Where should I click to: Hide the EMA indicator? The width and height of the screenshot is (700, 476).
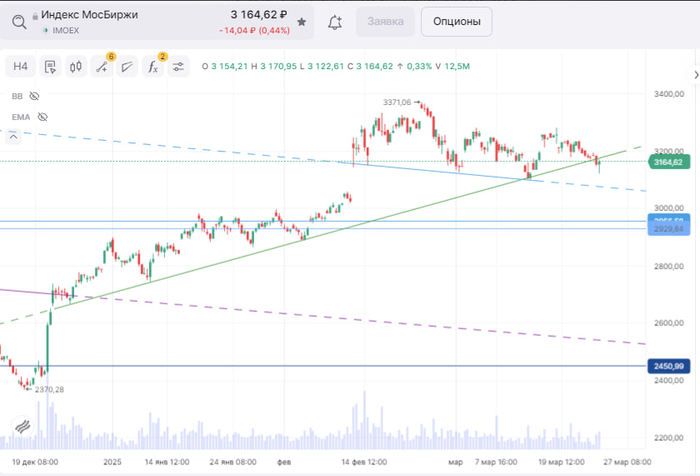pos(40,117)
